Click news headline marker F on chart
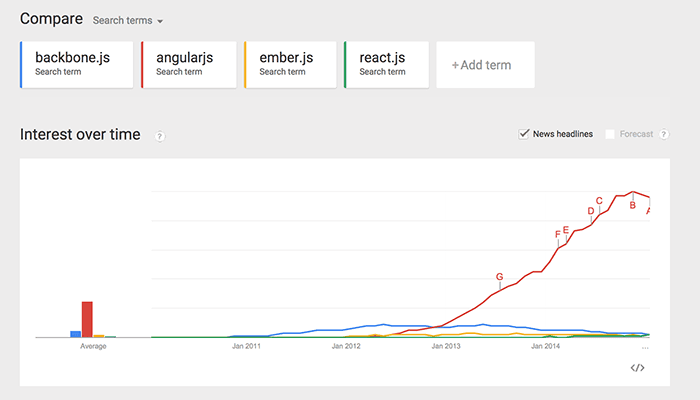Screen dimensions: 700x400 [x=557, y=235]
